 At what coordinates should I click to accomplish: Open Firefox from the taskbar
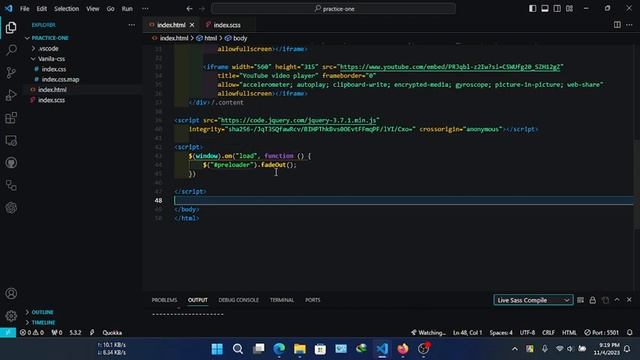(x=403, y=349)
